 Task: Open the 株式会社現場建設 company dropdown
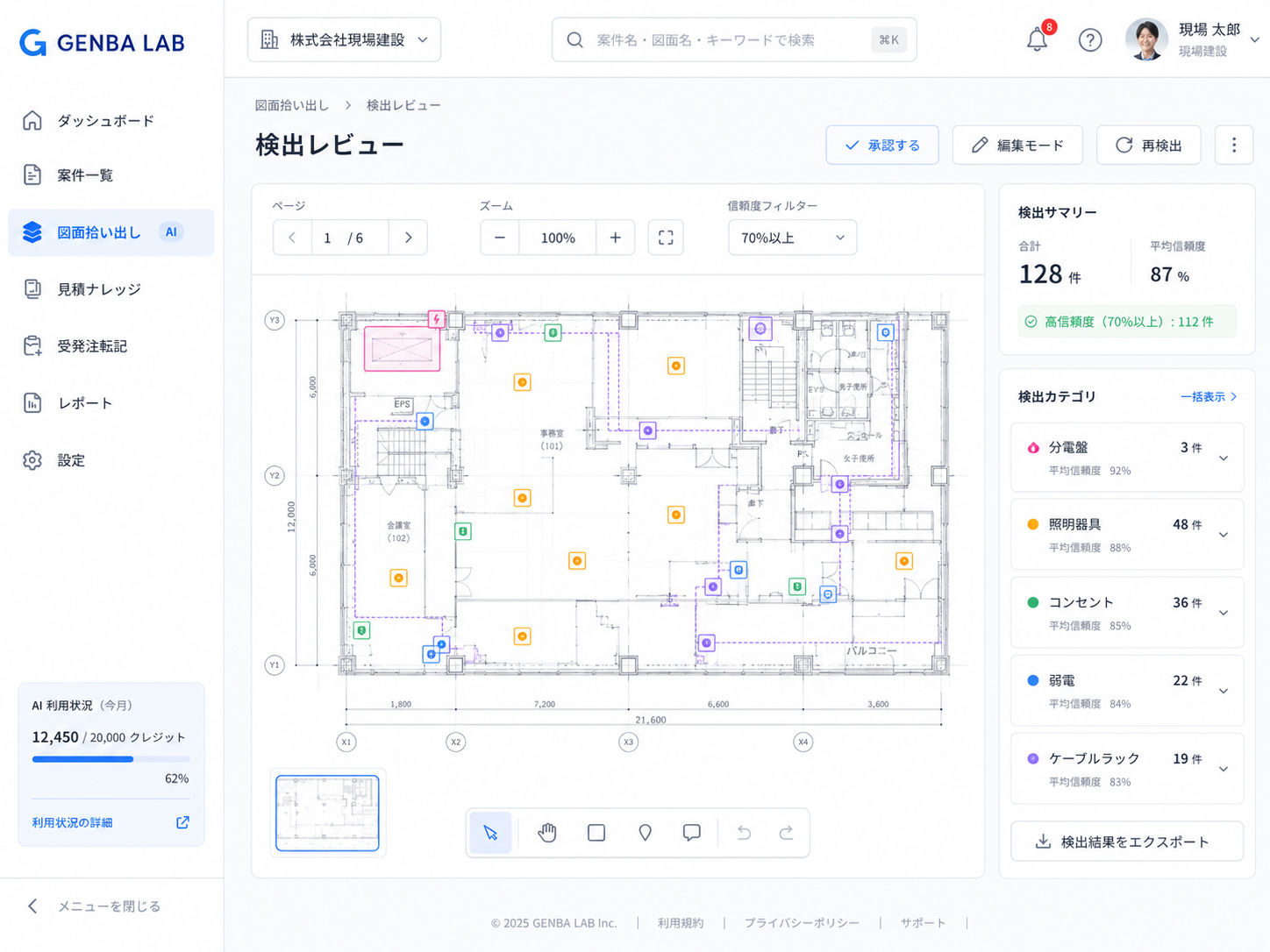[x=344, y=39]
